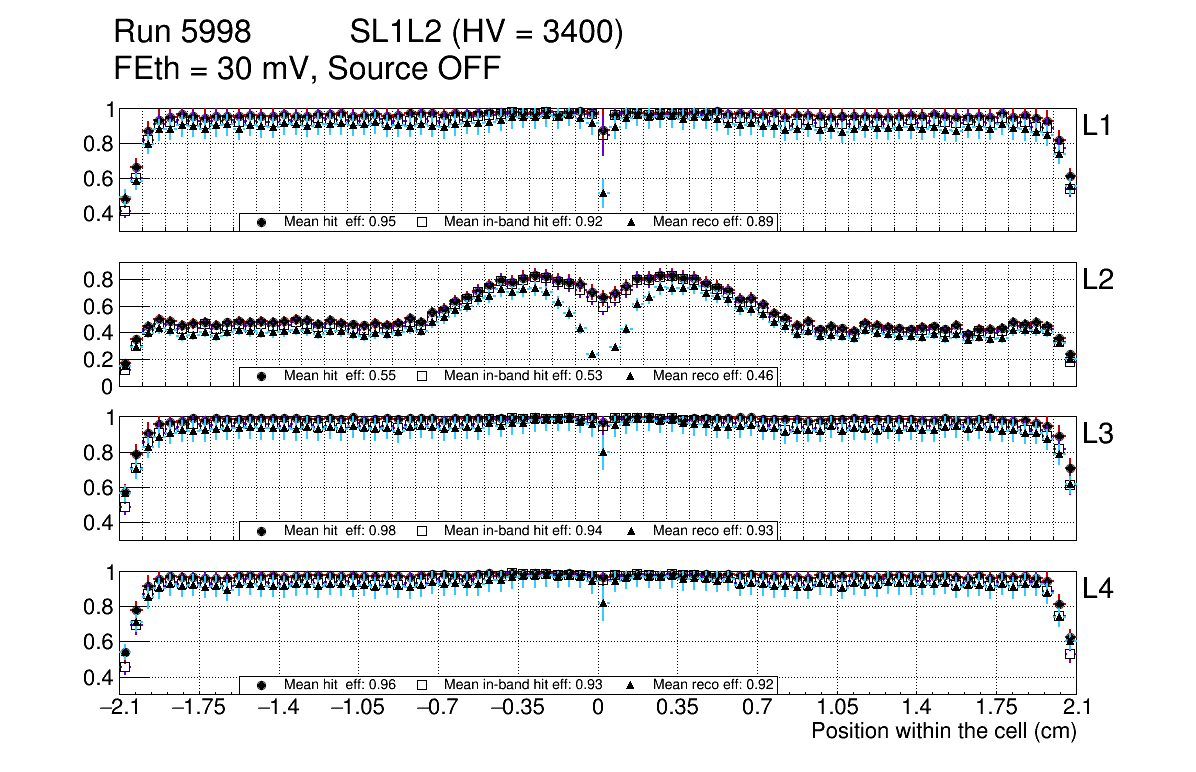This screenshot has width=1196, height=772.
Task: Click the 'Position within the cell (cm)' axis label
Action: [x=943, y=731]
